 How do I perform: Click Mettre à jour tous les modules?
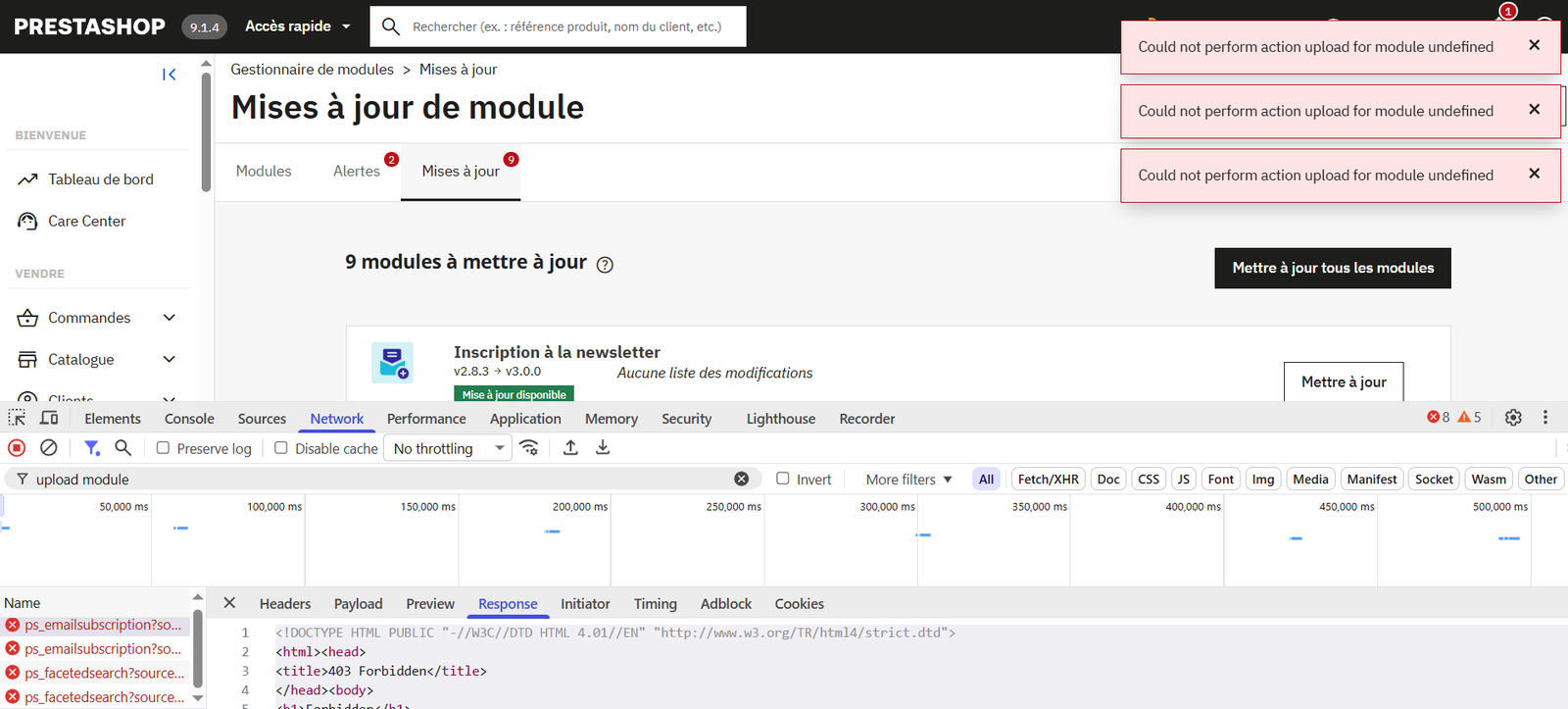(x=1333, y=268)
